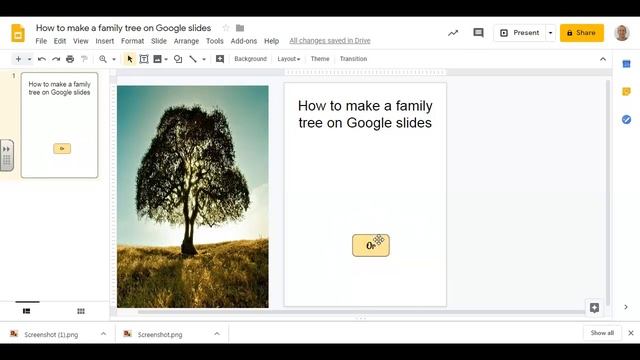This screenshot has height=360, width=640.
Task: Star the presentation title
Action: (x=226, y=28)
